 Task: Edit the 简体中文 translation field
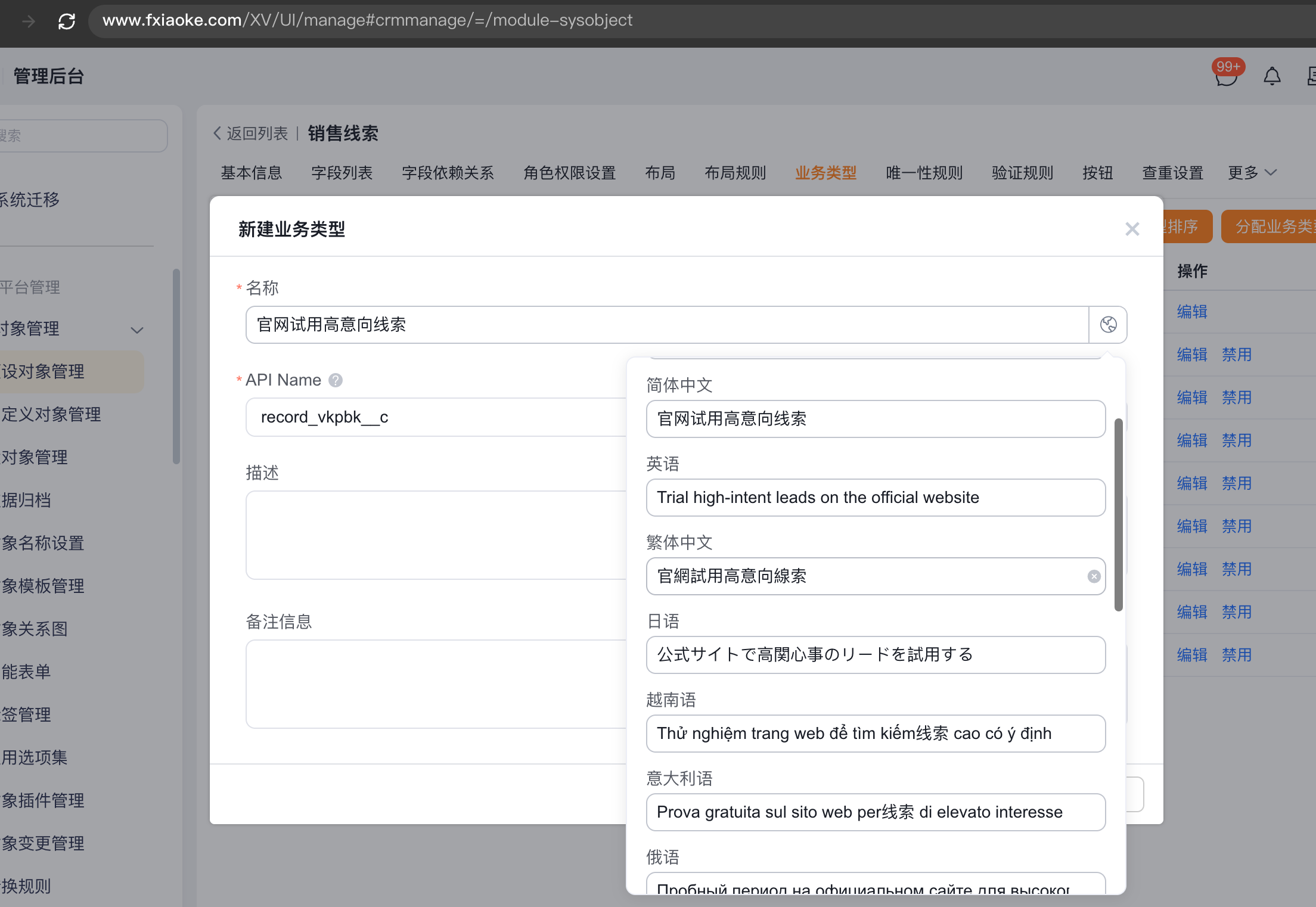(x=876, y=419)
